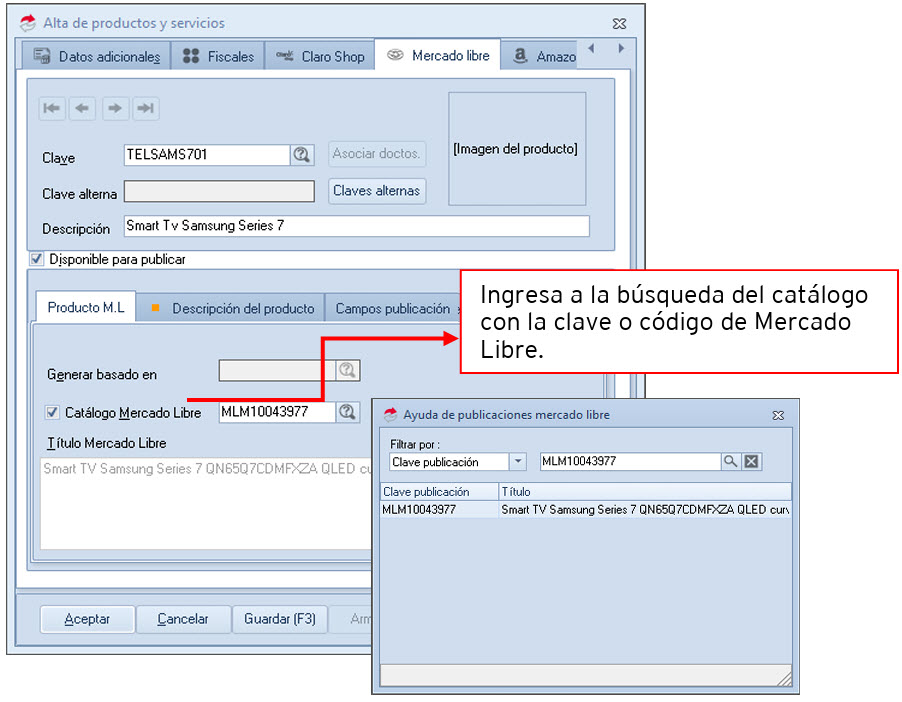
Task: Jump to last record arrow
Action: point(146,109)
